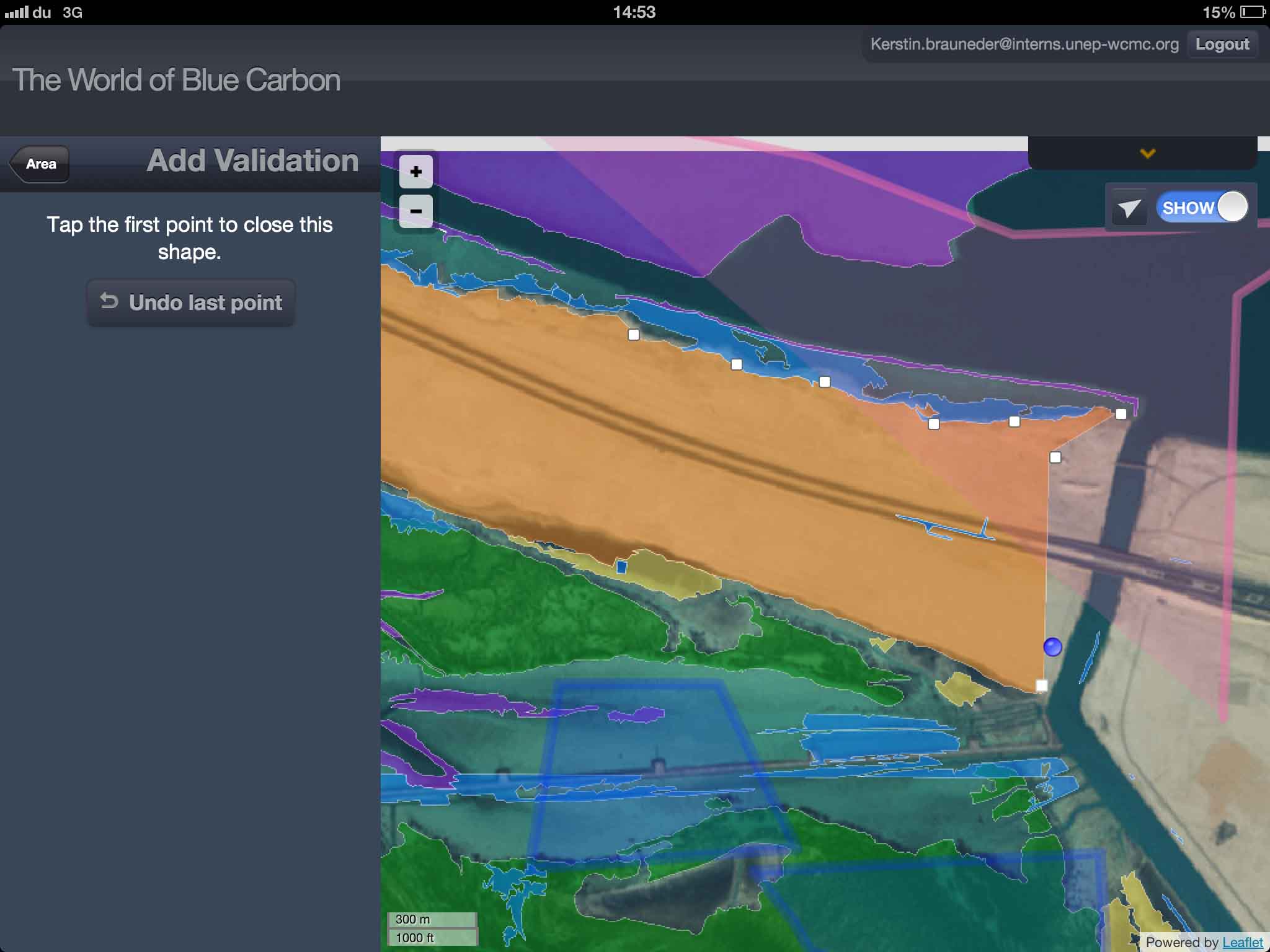The height and width of the screenshot is (952, 1270).
Task: Select the second vertex on the polygon's upper edge
Action: point(736,364)
